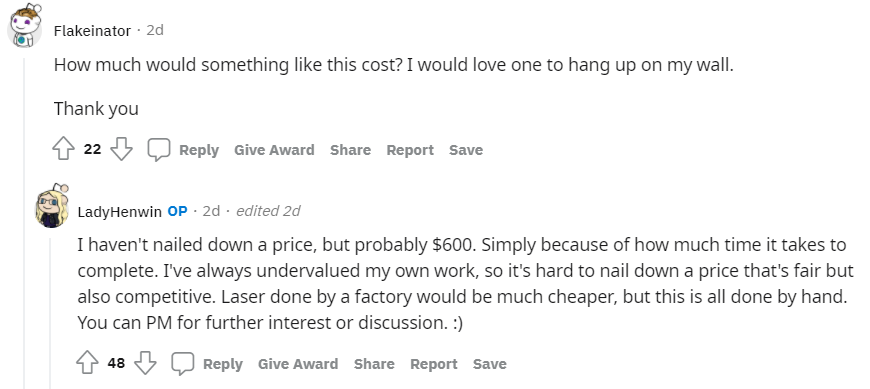870x389 pixels.
Task: Report LadyHenwin's reply
Action: click(434, 364)
